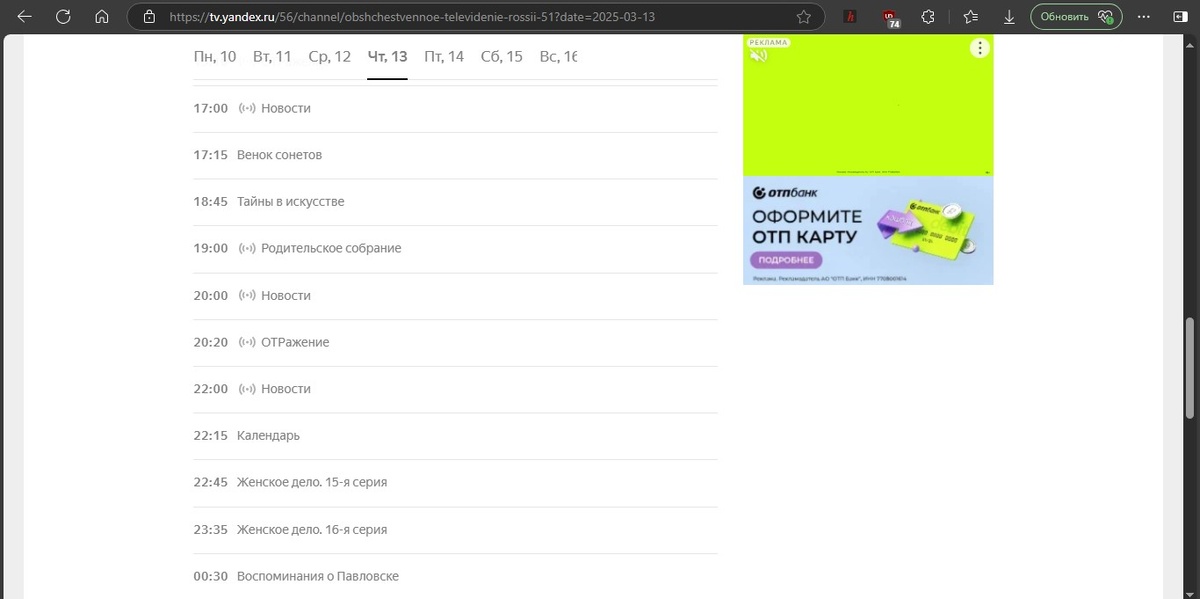View site info via the lock icon
Image resolution: width=1200 pixels, height=599 pixels.
tap(149, 17)
